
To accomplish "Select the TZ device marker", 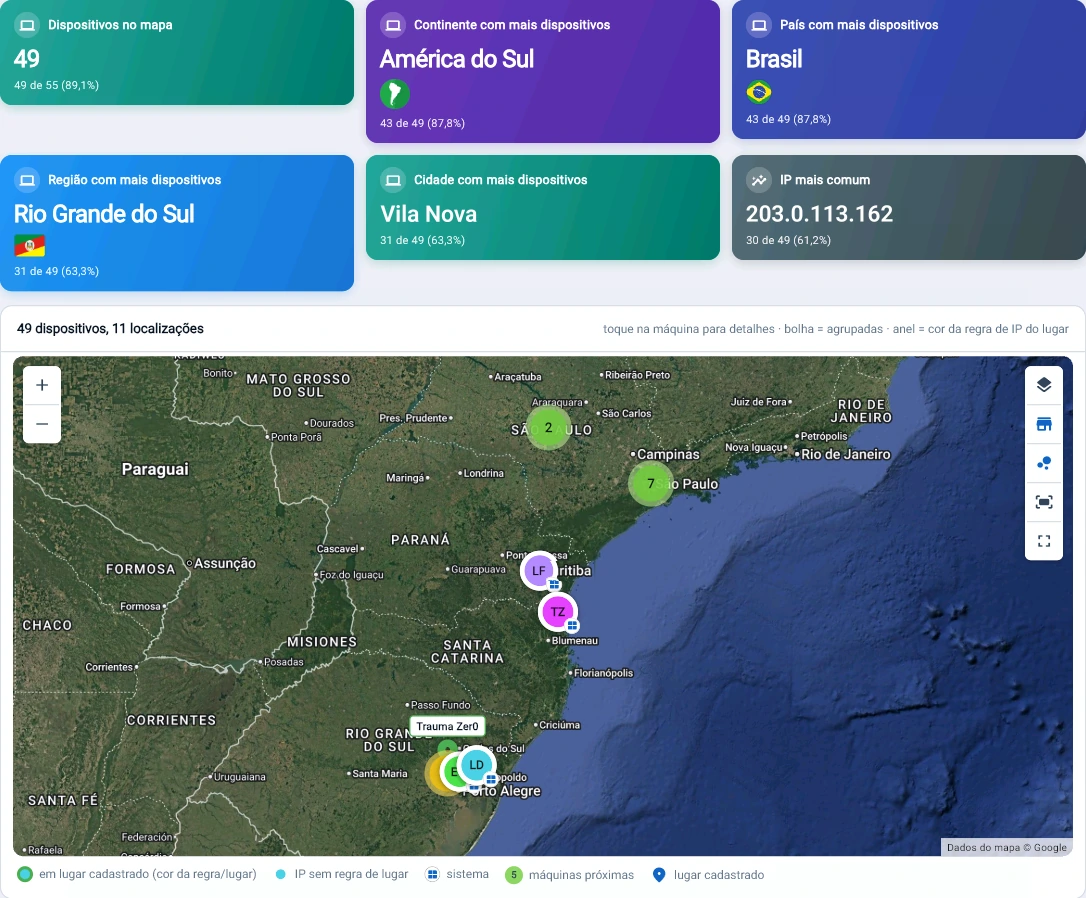I will (558, 611).
